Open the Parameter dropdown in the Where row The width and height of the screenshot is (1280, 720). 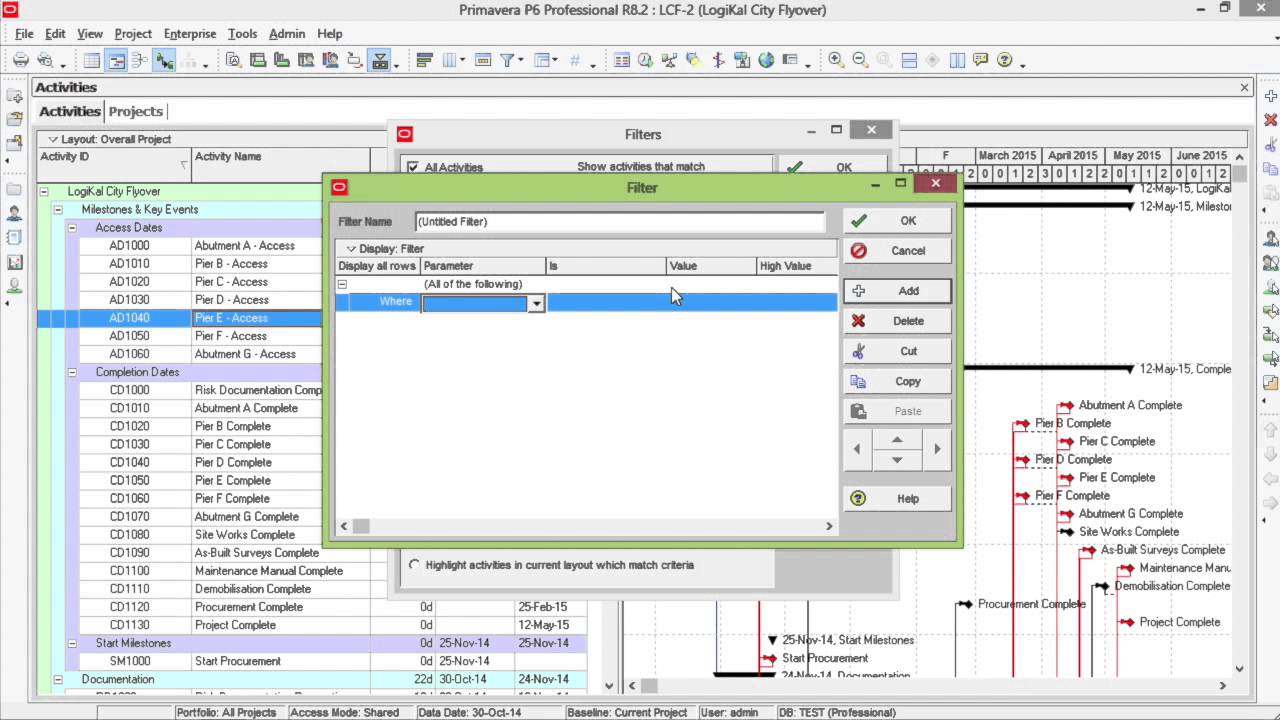[x=536, y=303]
